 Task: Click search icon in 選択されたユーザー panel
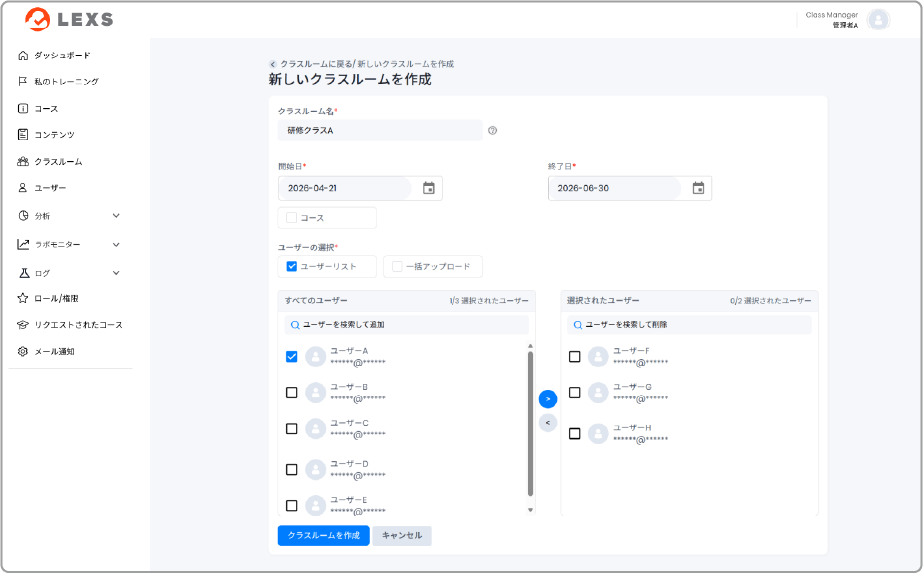578,325
